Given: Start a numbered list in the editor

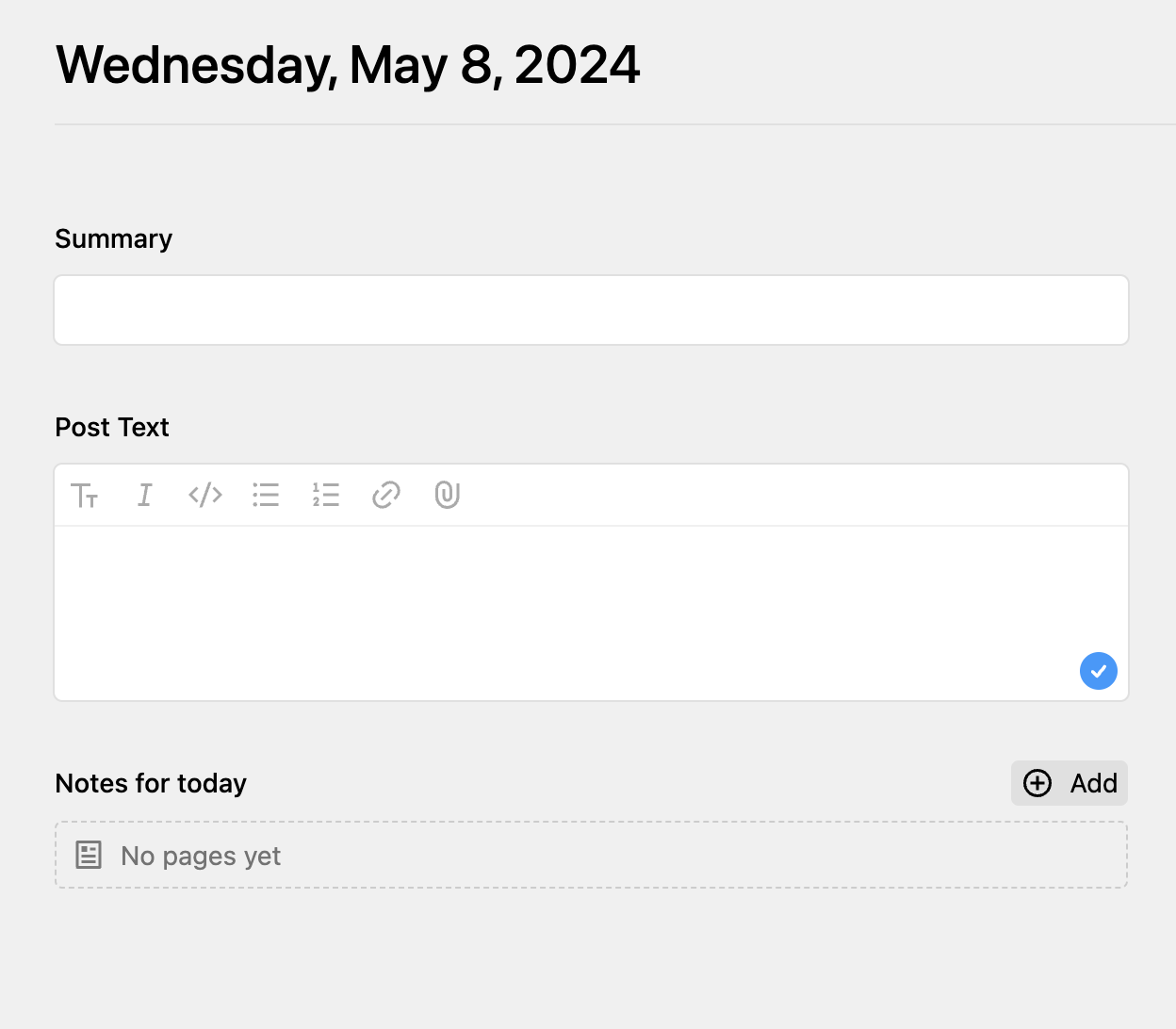Looking at the screenshot, I should click(x=326, y=495).
